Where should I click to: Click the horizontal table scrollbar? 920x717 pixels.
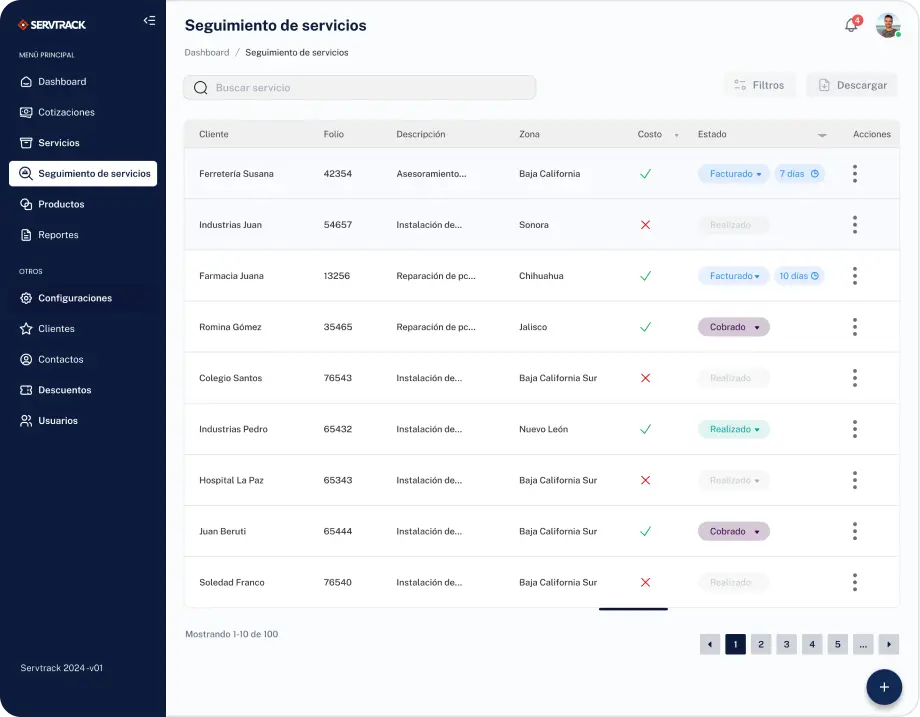633,609
